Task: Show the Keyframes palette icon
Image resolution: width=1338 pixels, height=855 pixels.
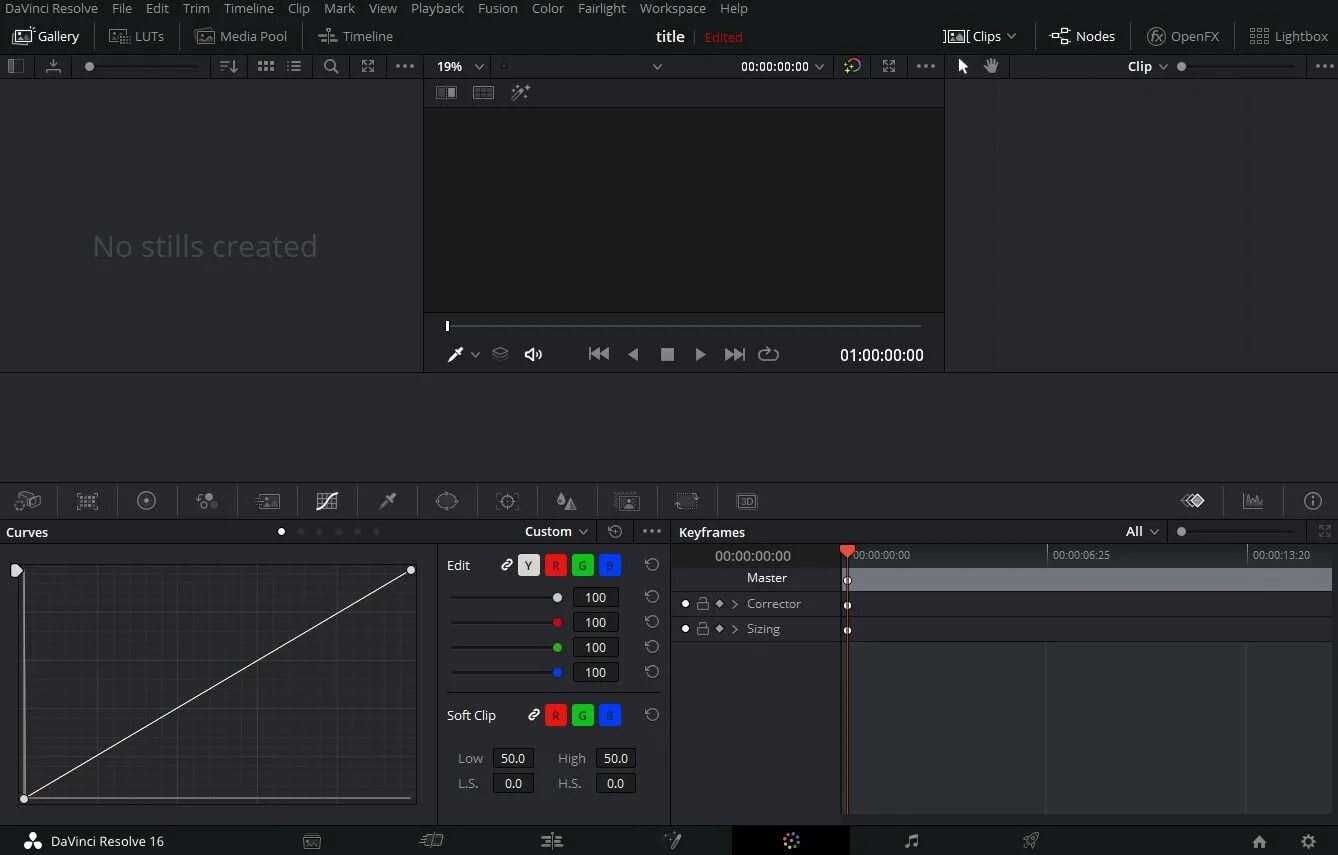Action: point(1192,501)
